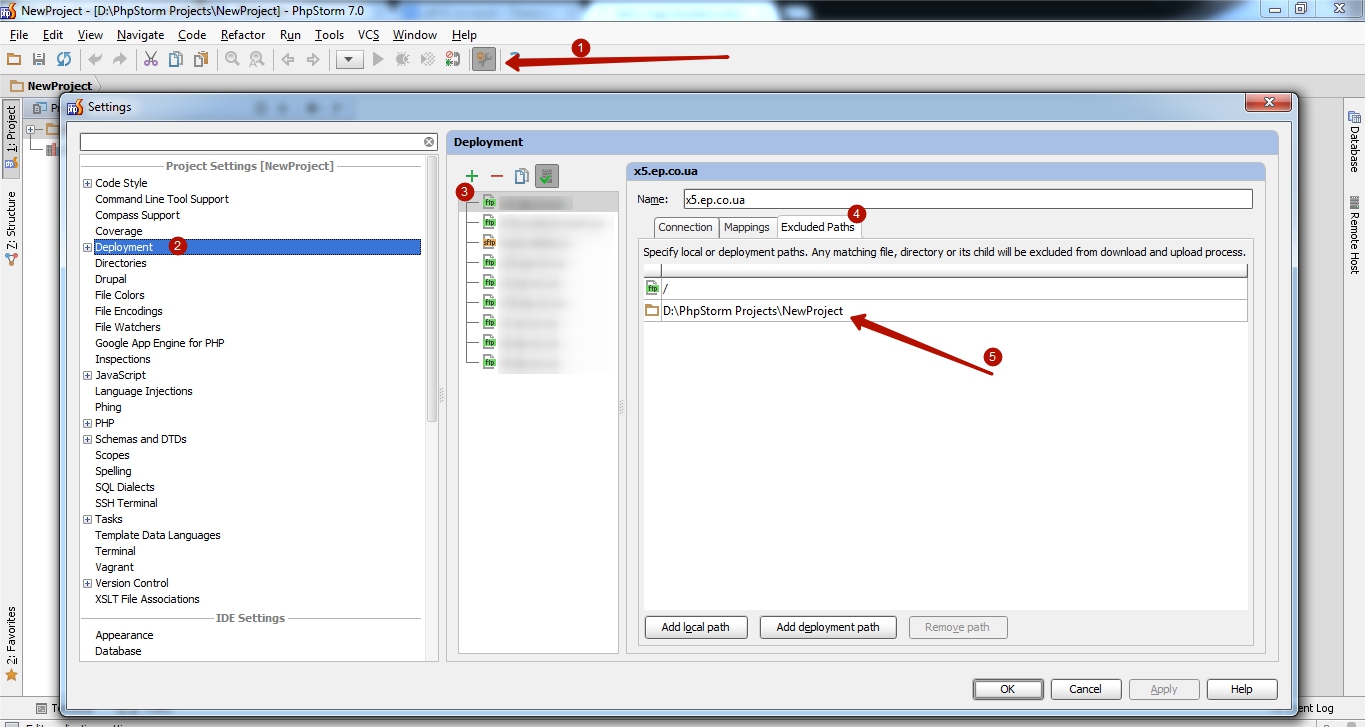The height and width of the screenshot is (727, 1365).
Task: Click into the server Name field
Action: (x=967, y=199)
